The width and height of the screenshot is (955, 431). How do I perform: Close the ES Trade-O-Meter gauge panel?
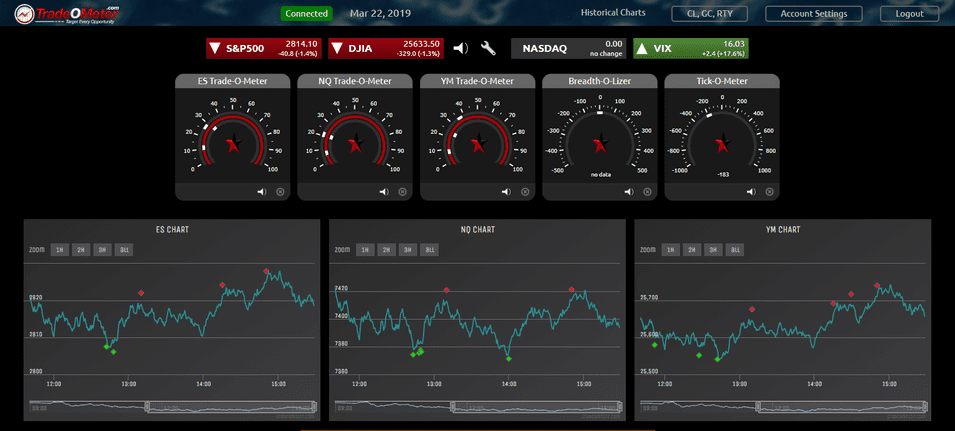(280, 192)
